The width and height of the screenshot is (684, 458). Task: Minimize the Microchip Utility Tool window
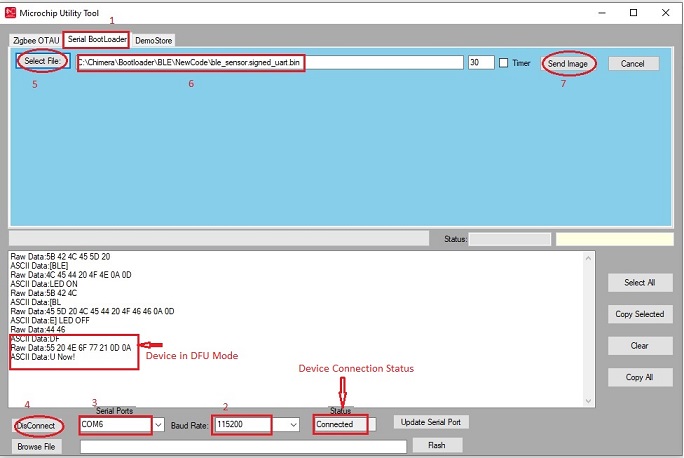[x=602, y=13]
